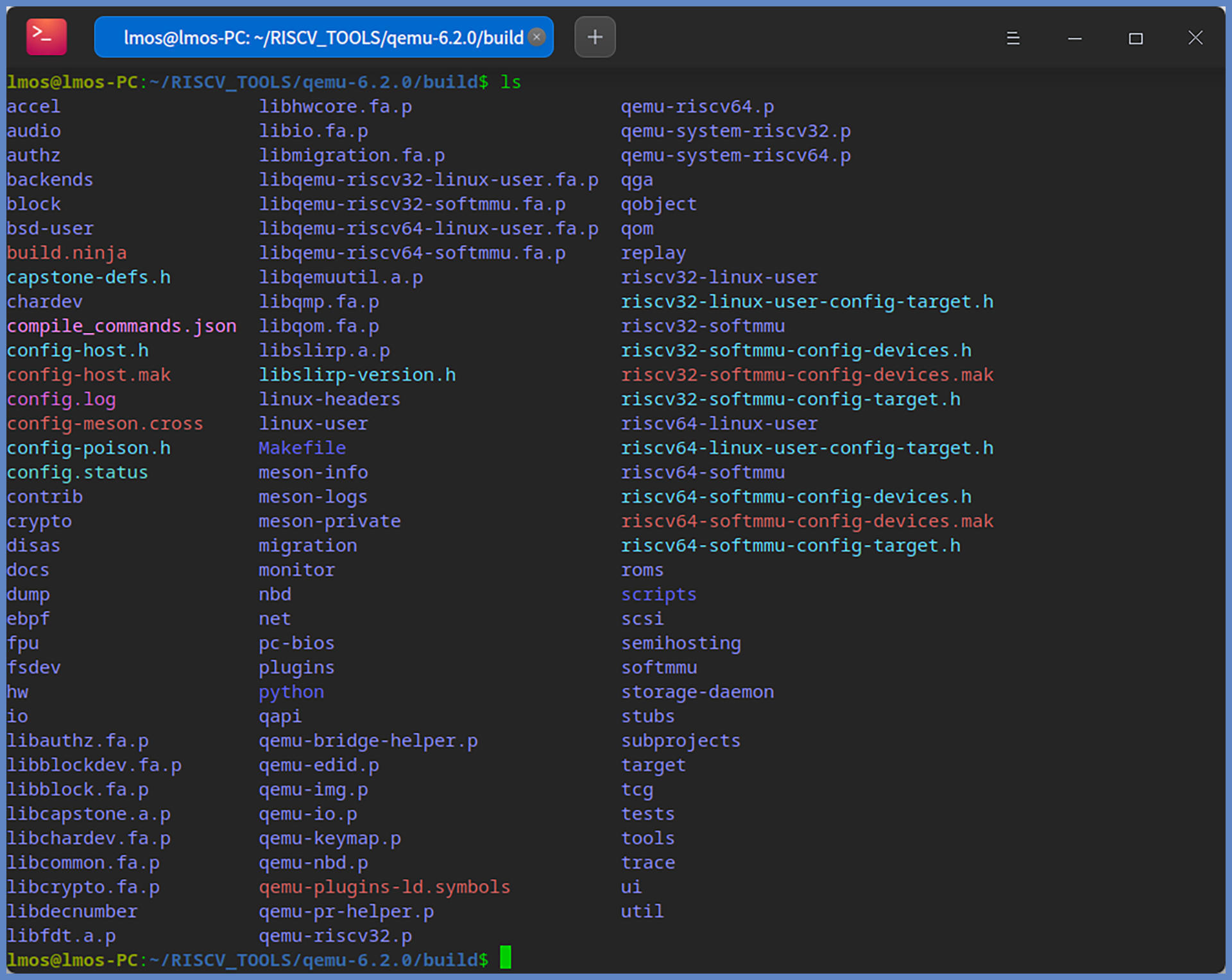Screen dimensions: 1232x980
Task: Click the qemu-system-riscv64.p entry
Action: coord(735,155)
